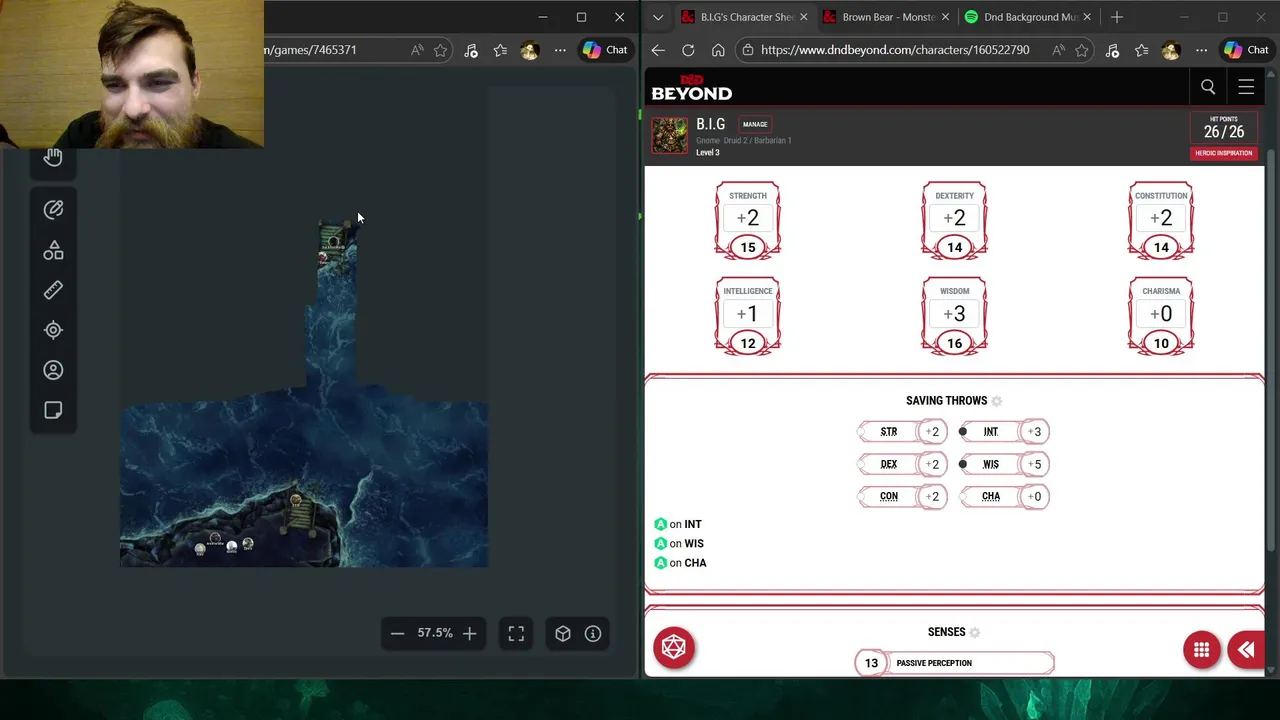Click the 57.5% zoom level value
This screenshot has height=720, width=1280.
pyautogui.click(x=434, y=633)
